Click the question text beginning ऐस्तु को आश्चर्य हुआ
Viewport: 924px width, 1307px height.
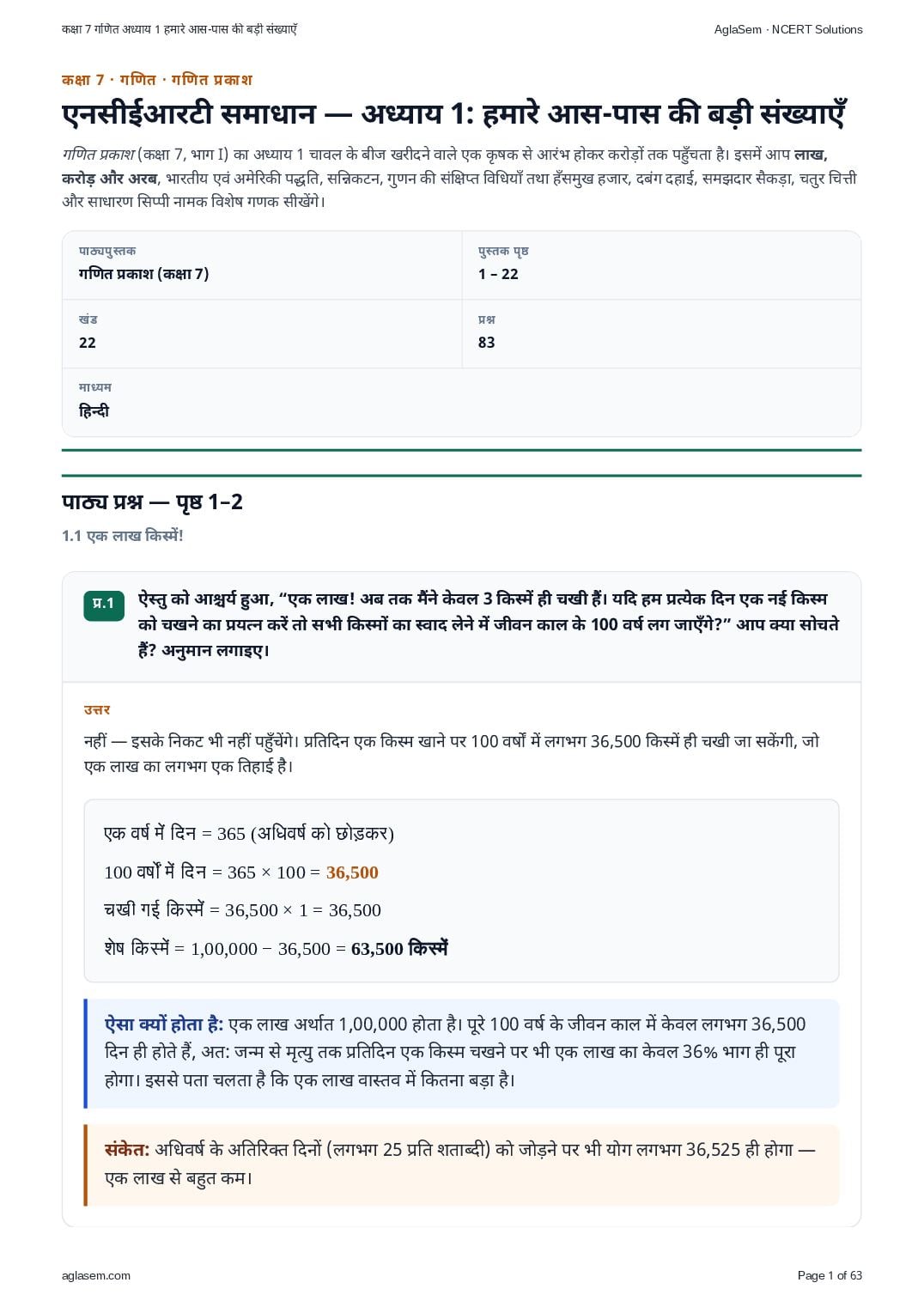[x=488, y=624]
